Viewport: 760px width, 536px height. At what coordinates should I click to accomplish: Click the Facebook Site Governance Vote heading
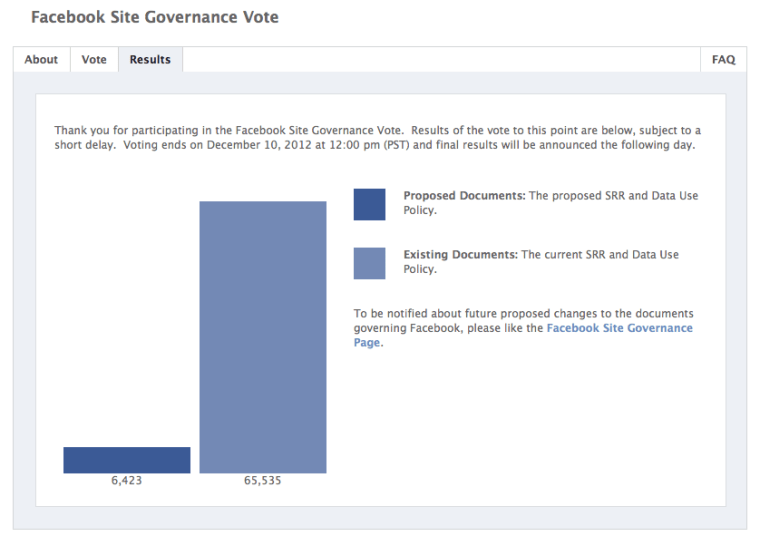coord(155,17)
